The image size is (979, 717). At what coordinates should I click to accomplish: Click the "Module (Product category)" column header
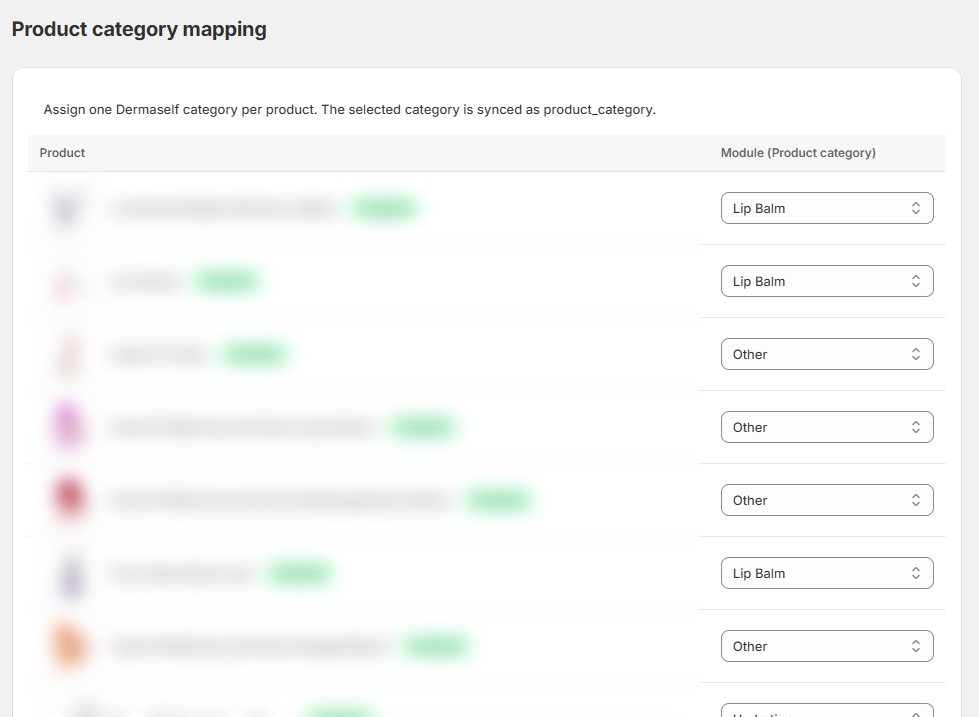pos(798,153)
